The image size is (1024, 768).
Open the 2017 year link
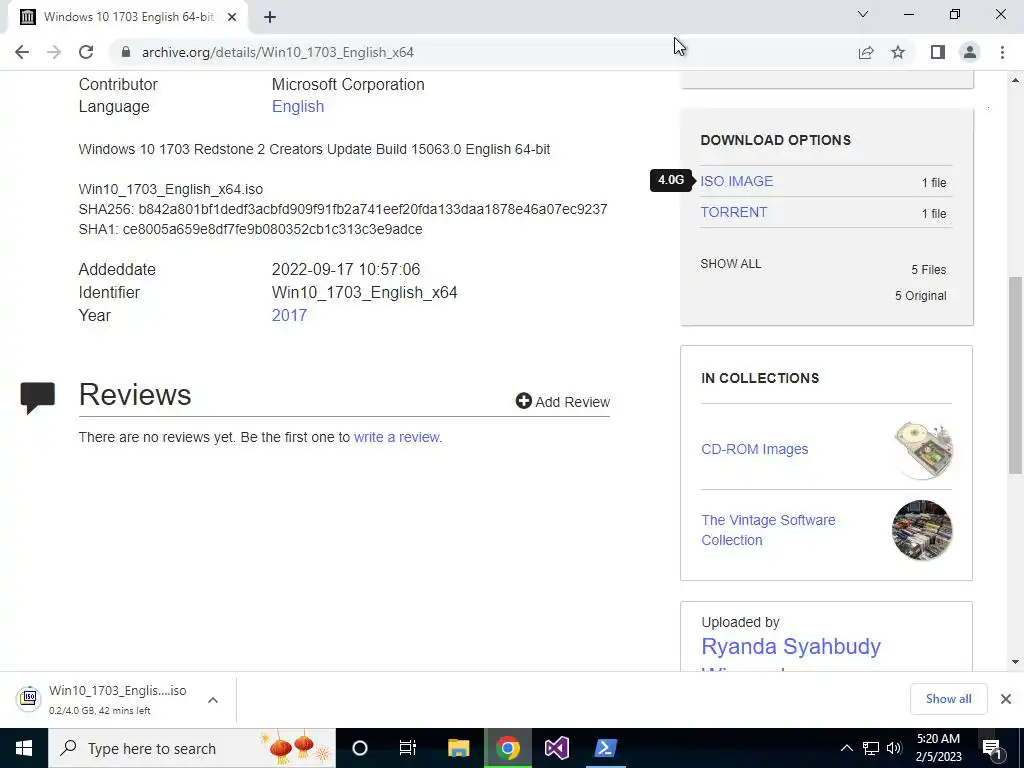(x=289, y=315)
